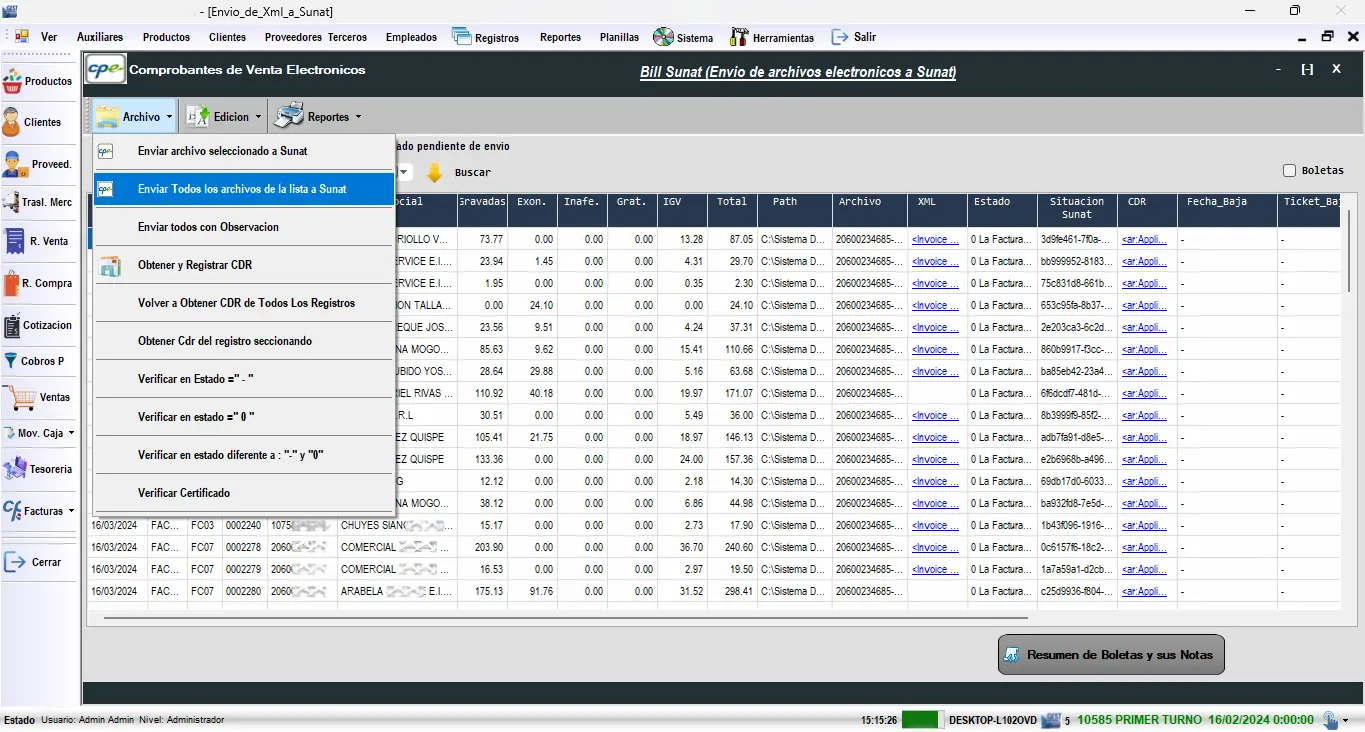The width and height of the screenshot is (1365, 732).
Task: Select Verificar Certificado from the menu
Action: point(184,493)
